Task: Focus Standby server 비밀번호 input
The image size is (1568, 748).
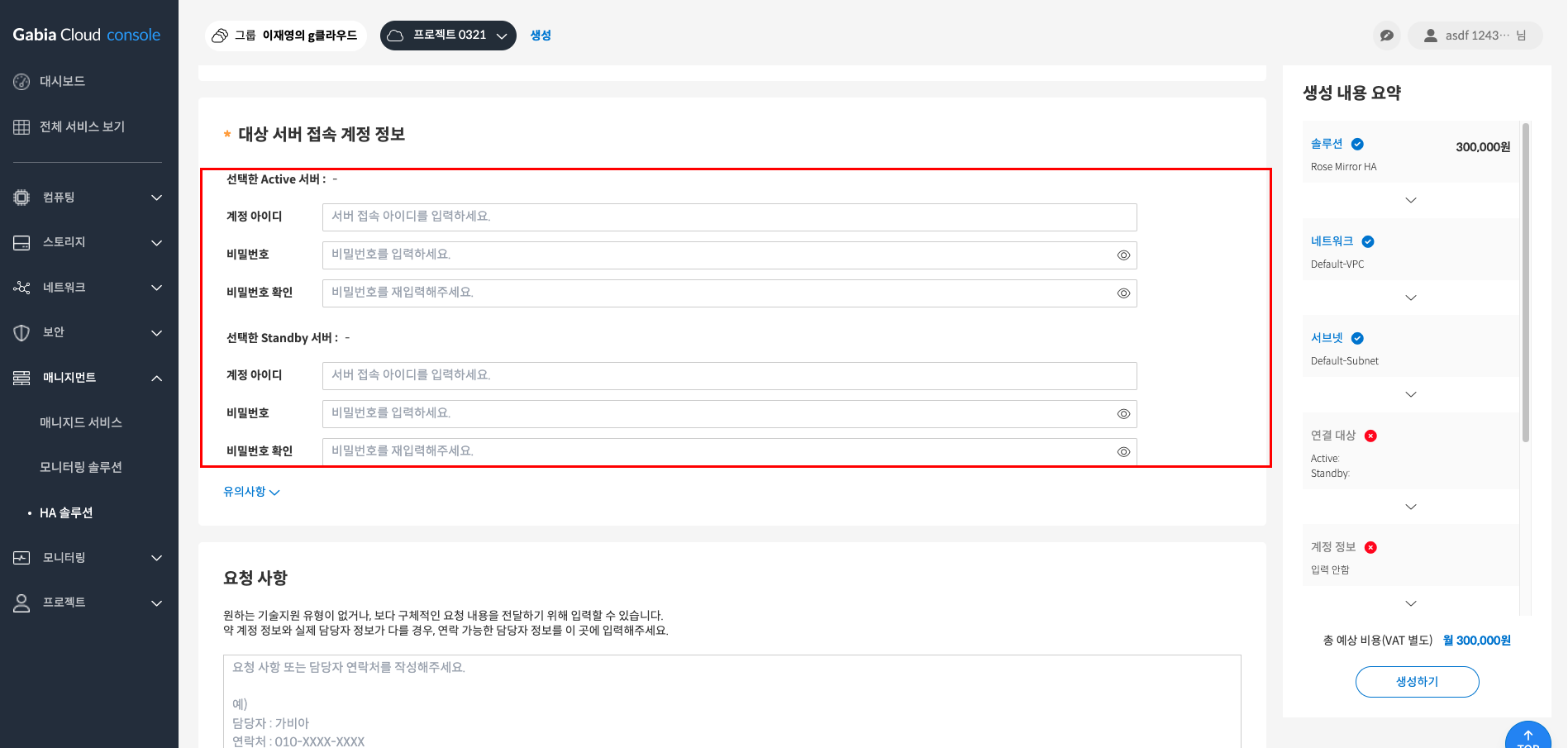Action: [x=730, y=414]
